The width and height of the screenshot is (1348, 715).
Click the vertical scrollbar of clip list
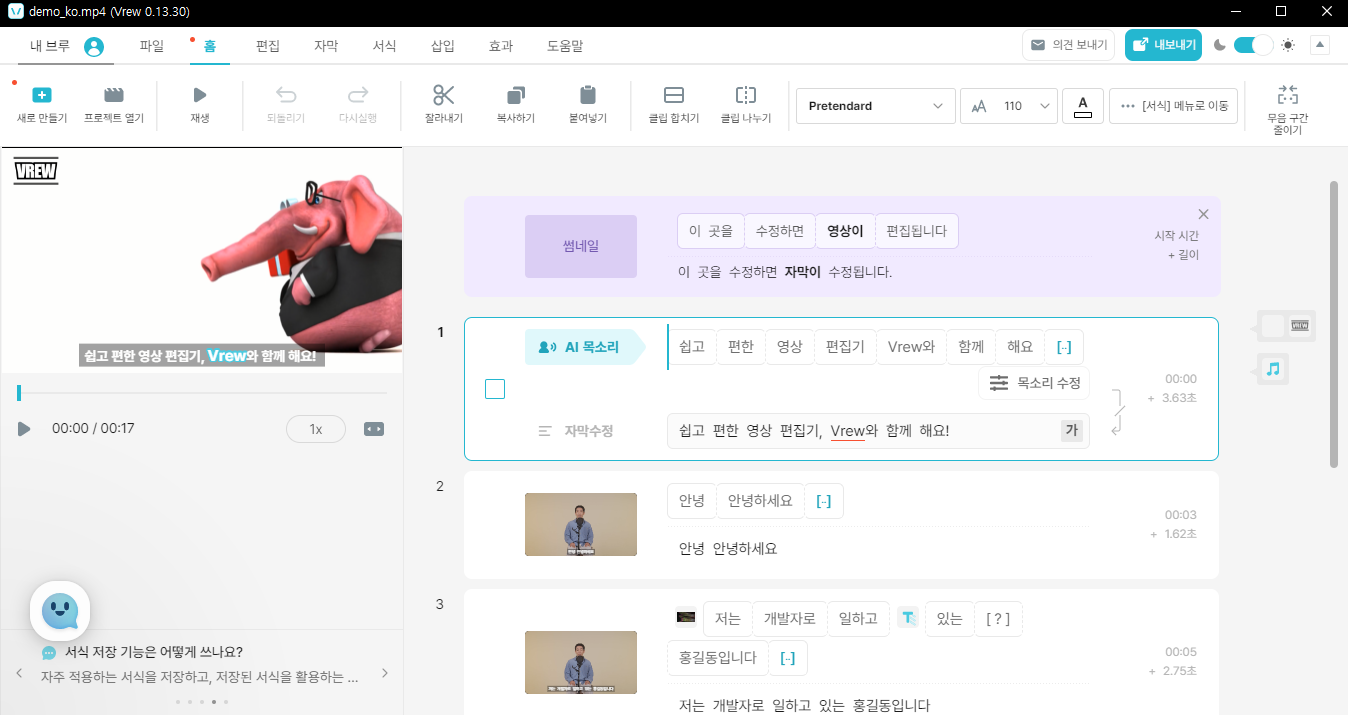click(x=1334, y=324)
